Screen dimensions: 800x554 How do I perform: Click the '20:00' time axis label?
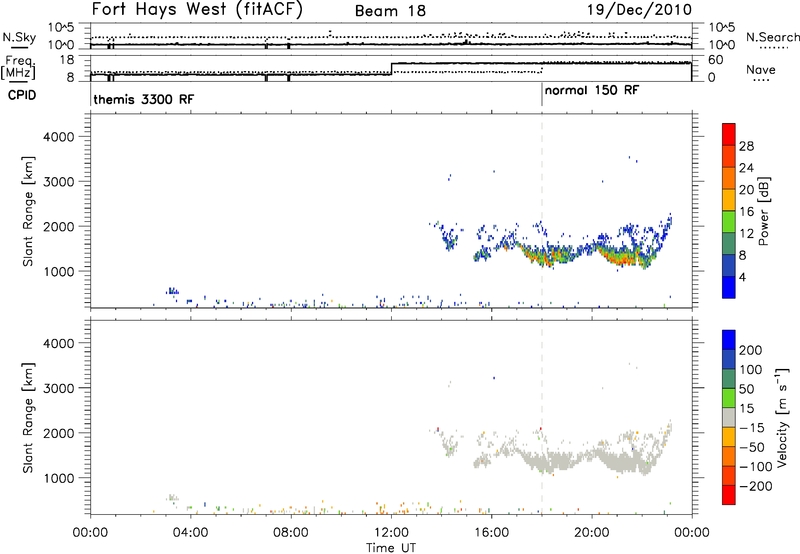[x=592, y=533]
